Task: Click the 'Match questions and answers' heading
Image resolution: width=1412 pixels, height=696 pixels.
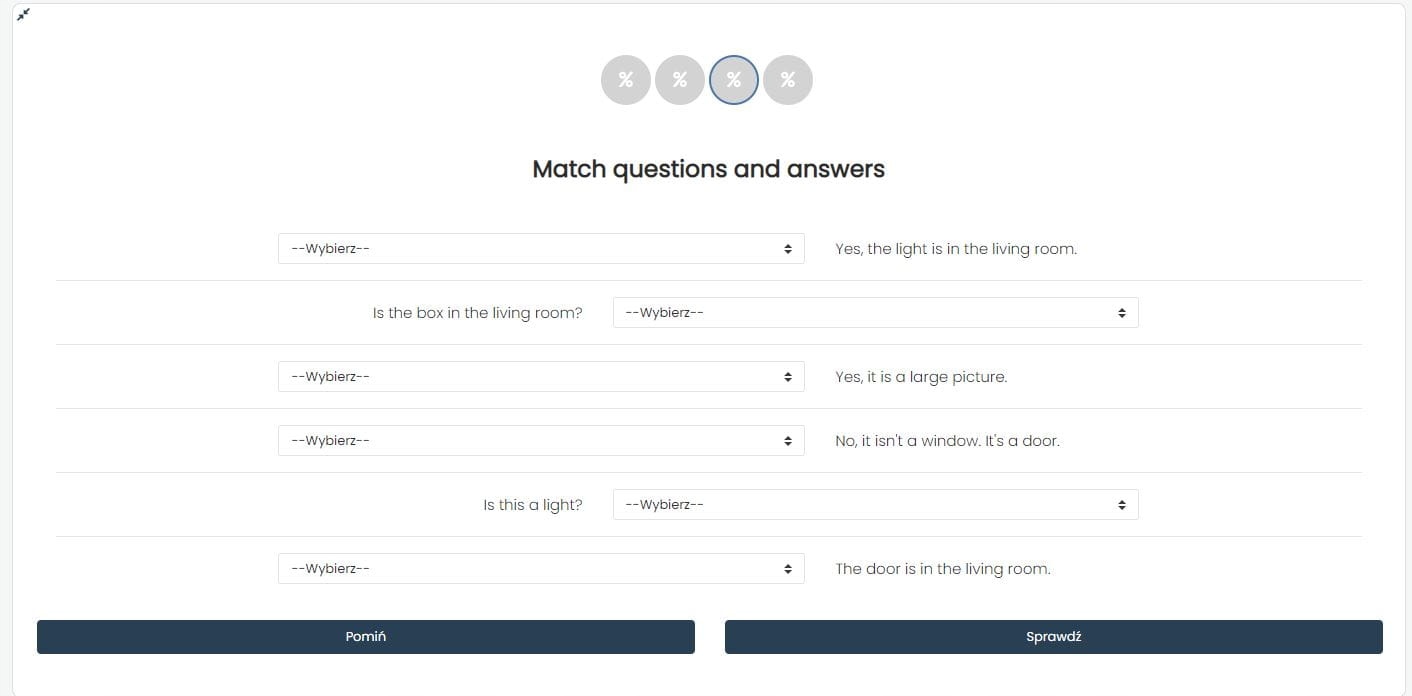Action: point(708,169)
